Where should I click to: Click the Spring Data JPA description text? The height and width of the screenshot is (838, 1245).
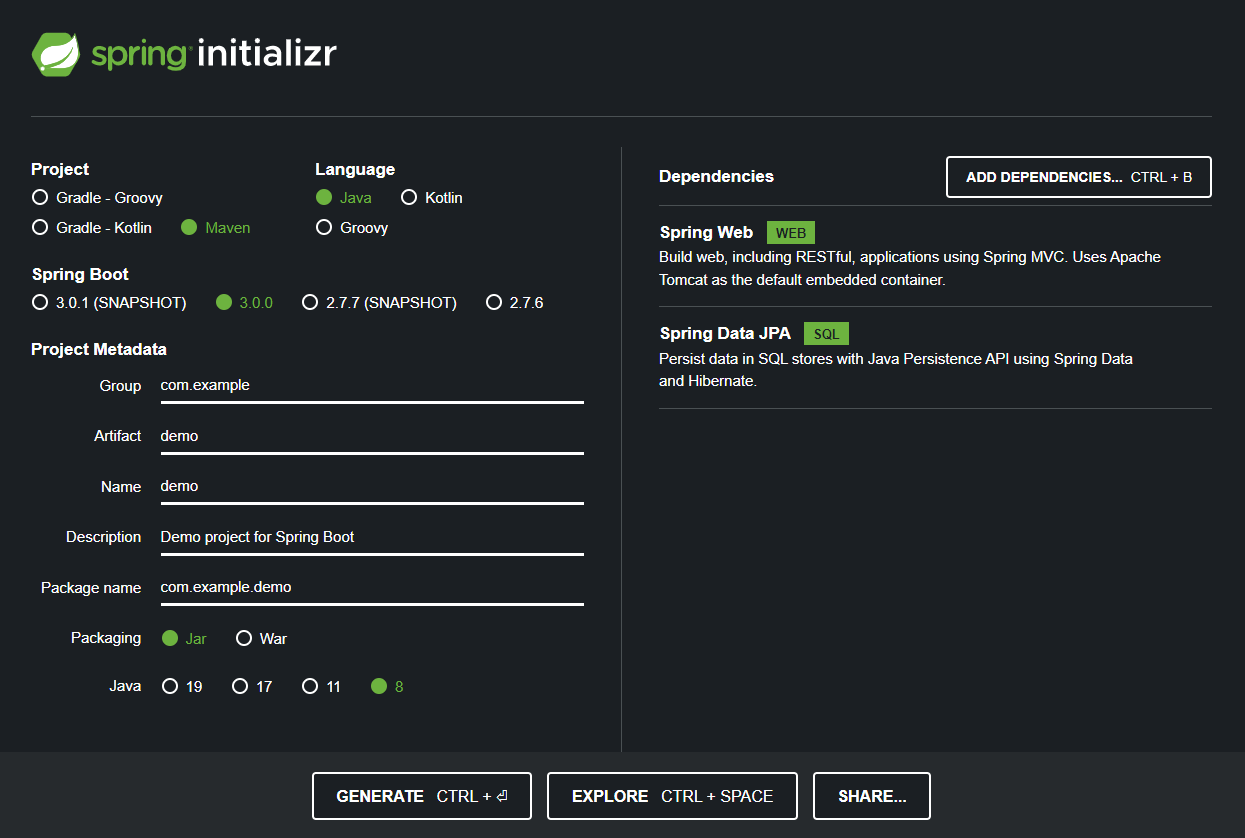(x=896, y=369)
